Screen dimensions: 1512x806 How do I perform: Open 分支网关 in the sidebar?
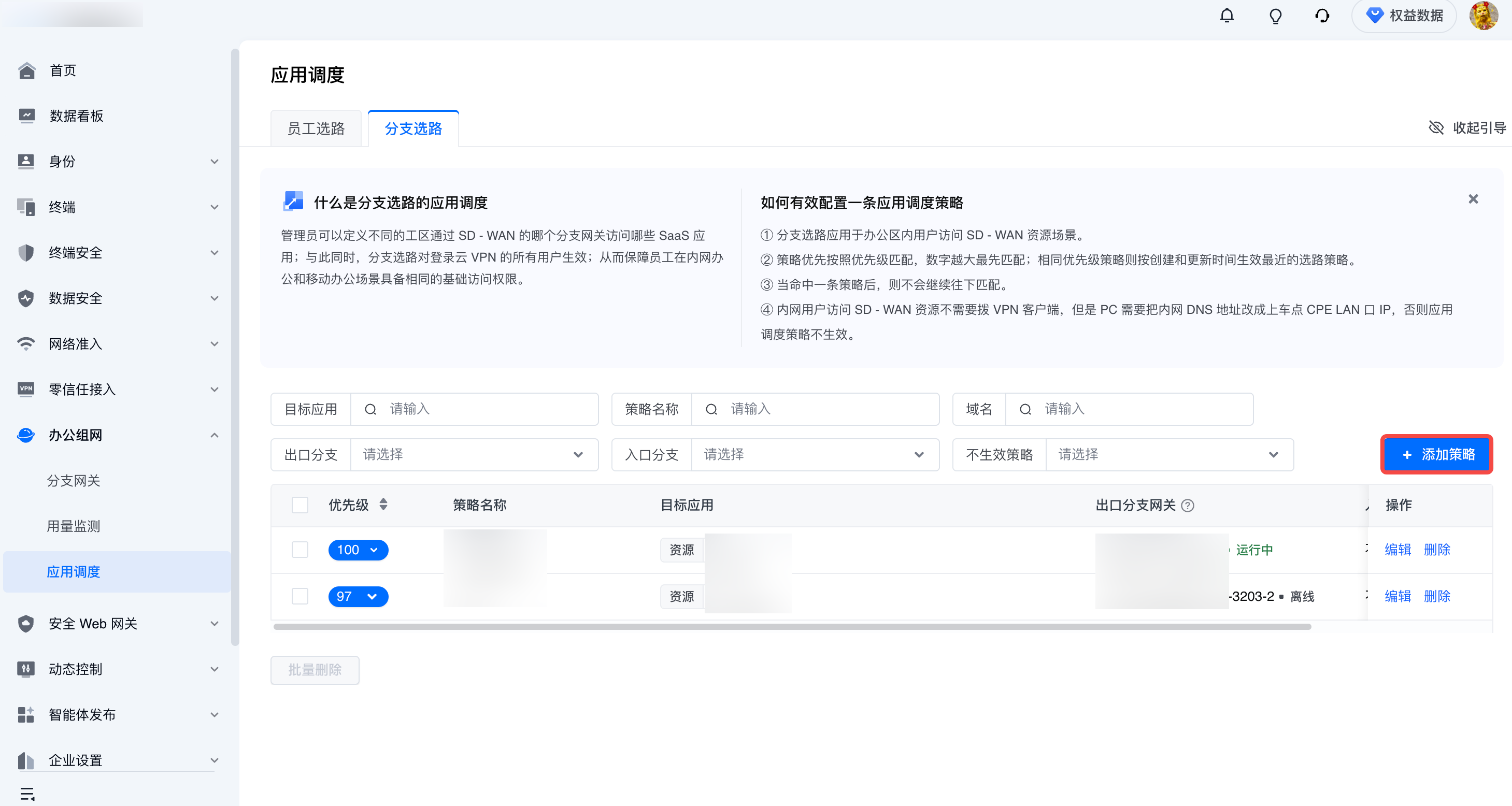(x=74, y=480)
